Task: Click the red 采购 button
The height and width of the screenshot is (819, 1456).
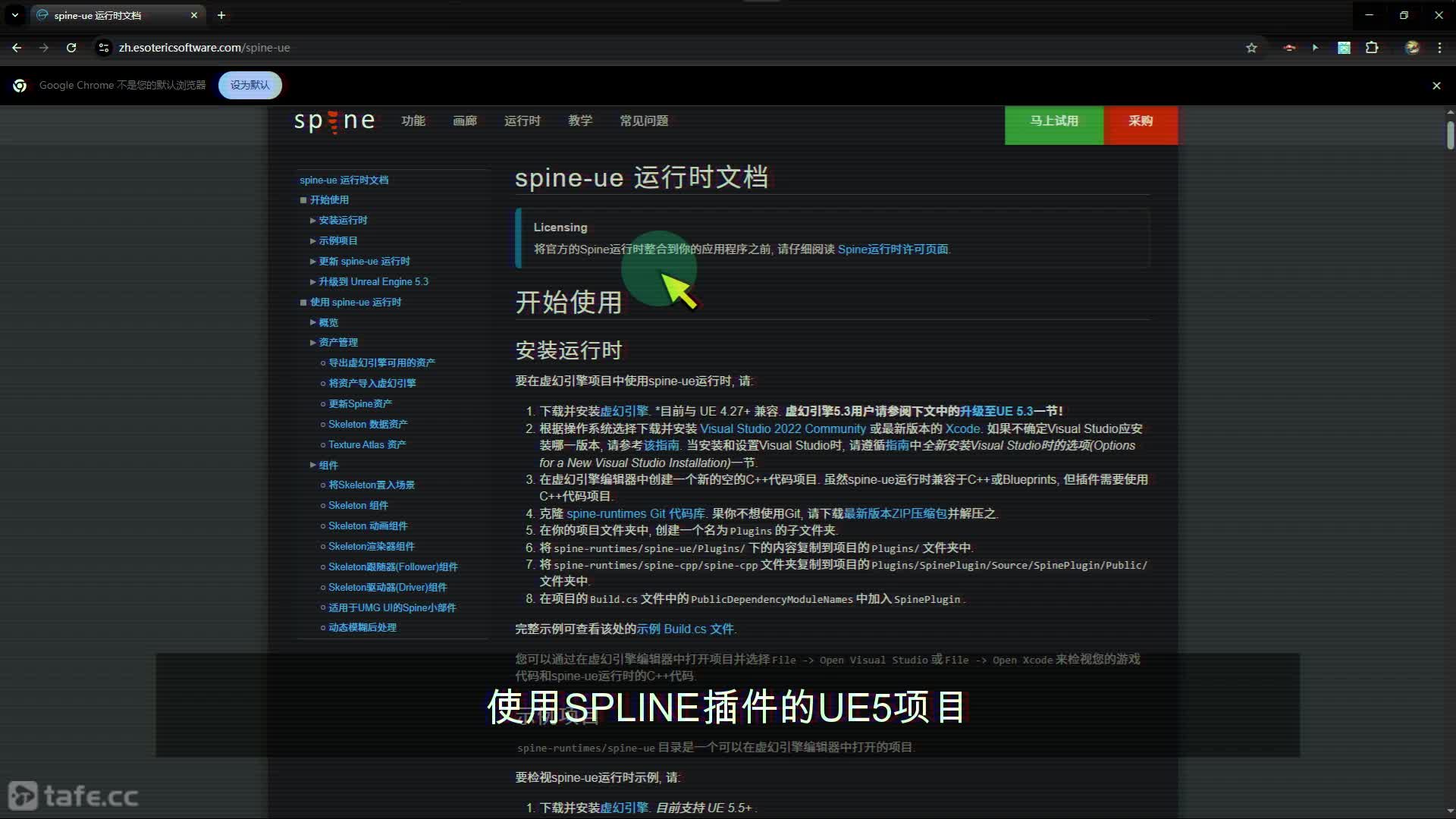Action: [1140, 122]
